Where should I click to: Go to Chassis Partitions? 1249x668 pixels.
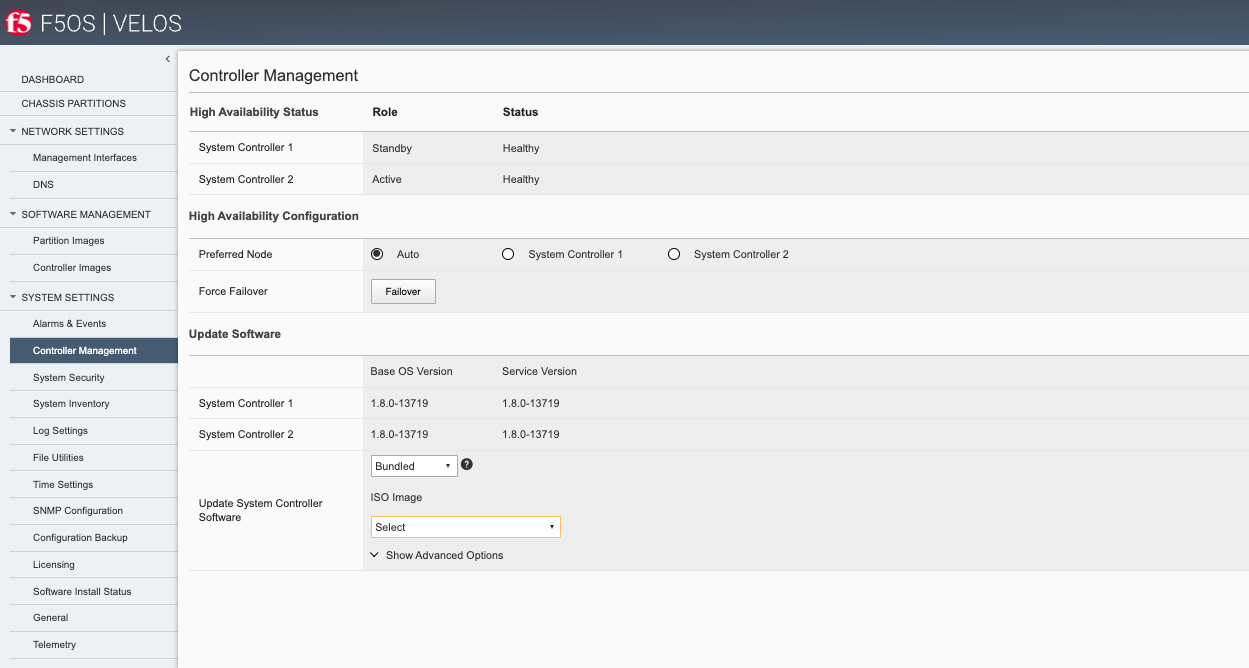pyautogui.click(x=74, y=103)
